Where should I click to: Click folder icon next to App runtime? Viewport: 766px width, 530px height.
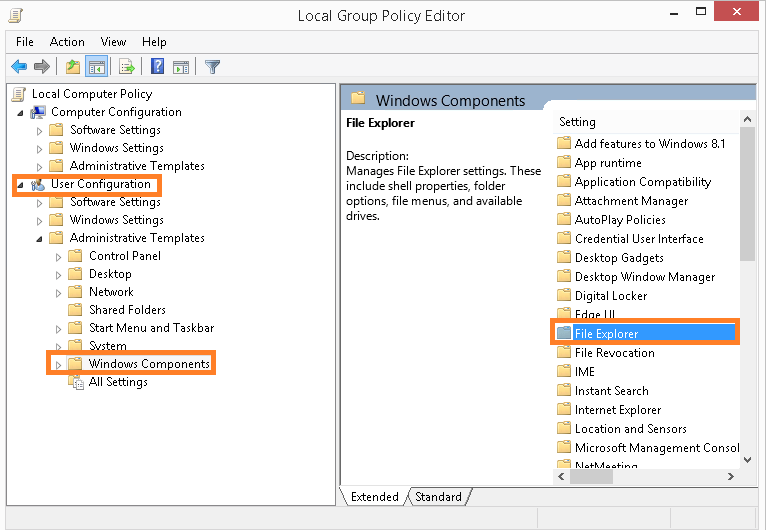[564, 162]
